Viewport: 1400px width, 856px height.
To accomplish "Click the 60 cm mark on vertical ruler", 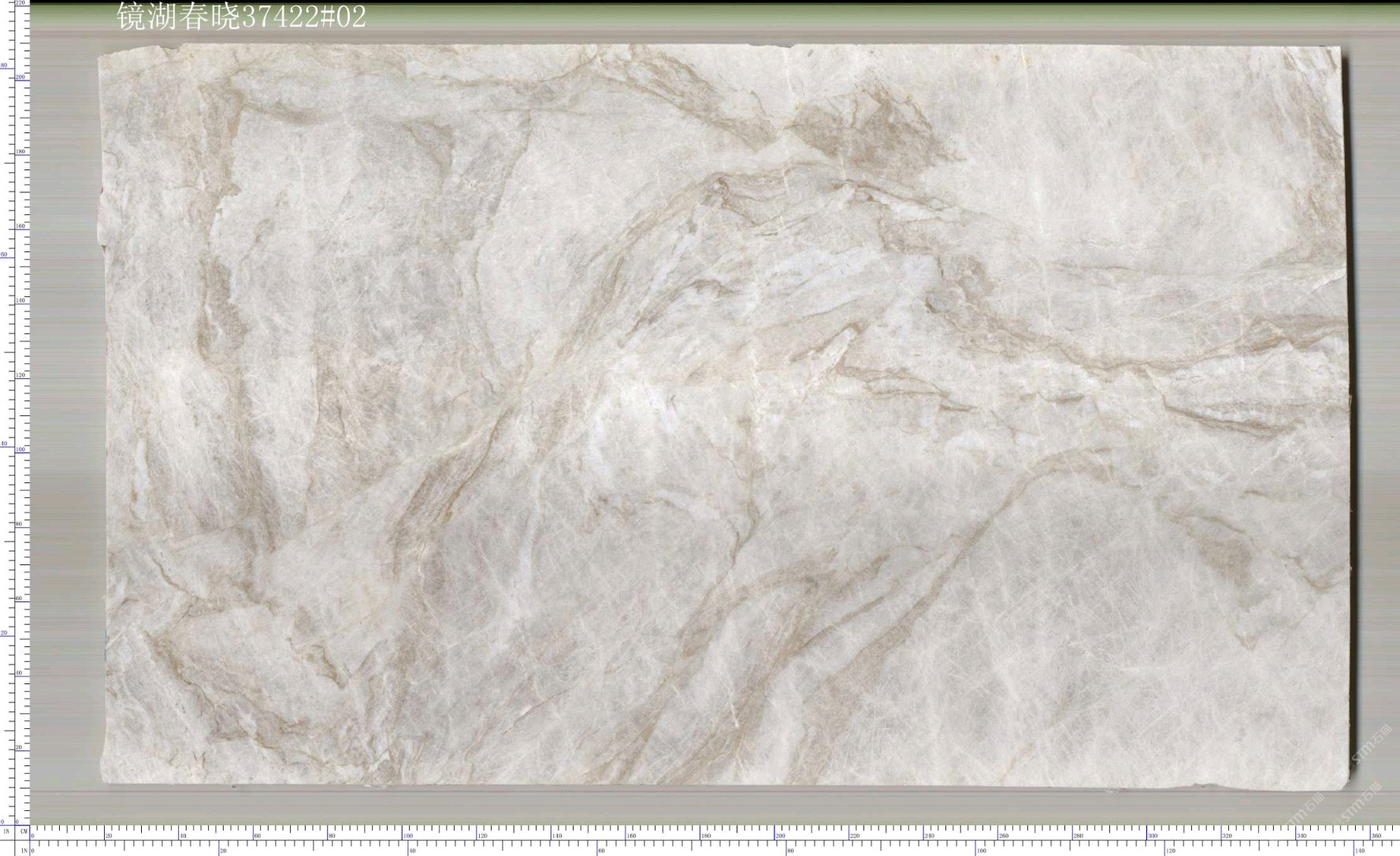I will 20,598.
